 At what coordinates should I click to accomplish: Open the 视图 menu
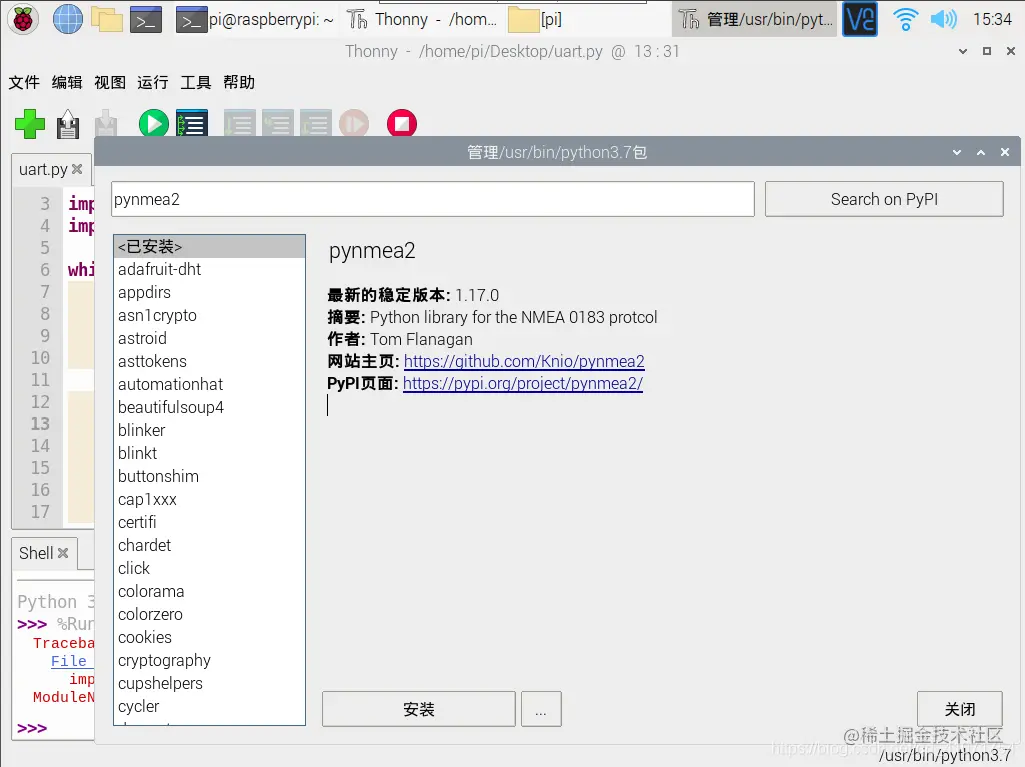(110, 82)
